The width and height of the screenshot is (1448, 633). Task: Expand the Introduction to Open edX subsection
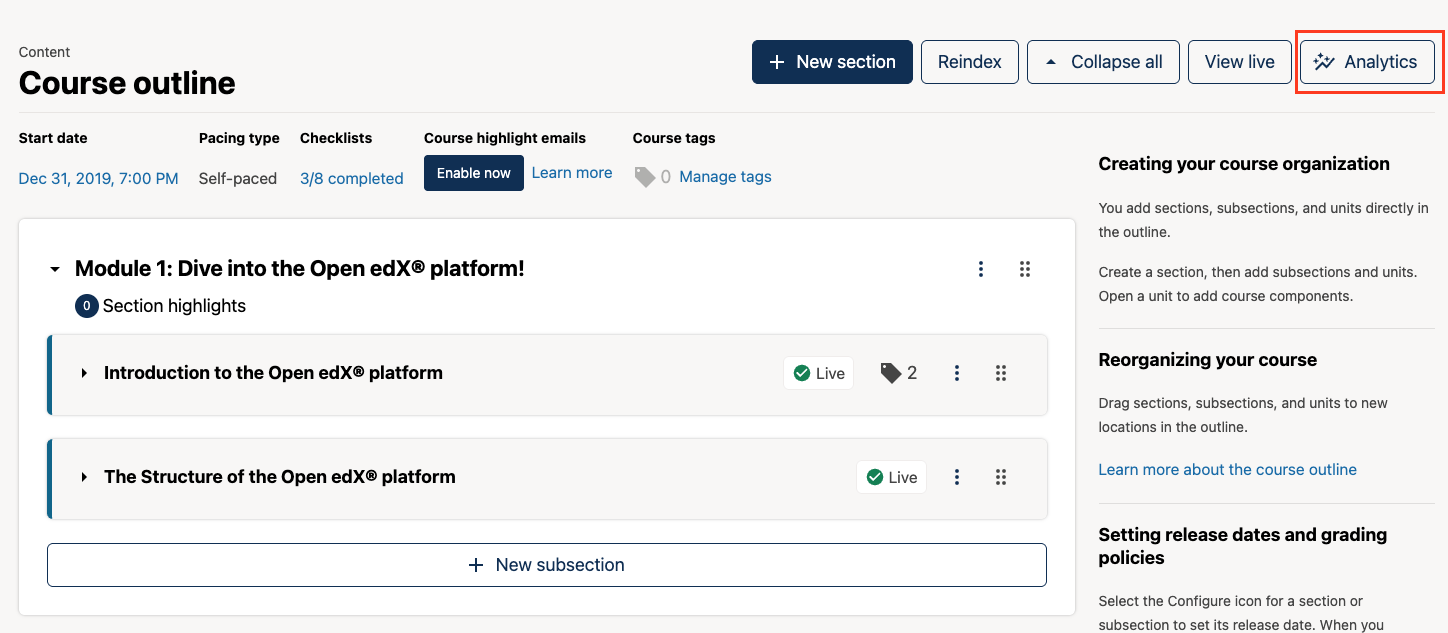pos(84,372)
